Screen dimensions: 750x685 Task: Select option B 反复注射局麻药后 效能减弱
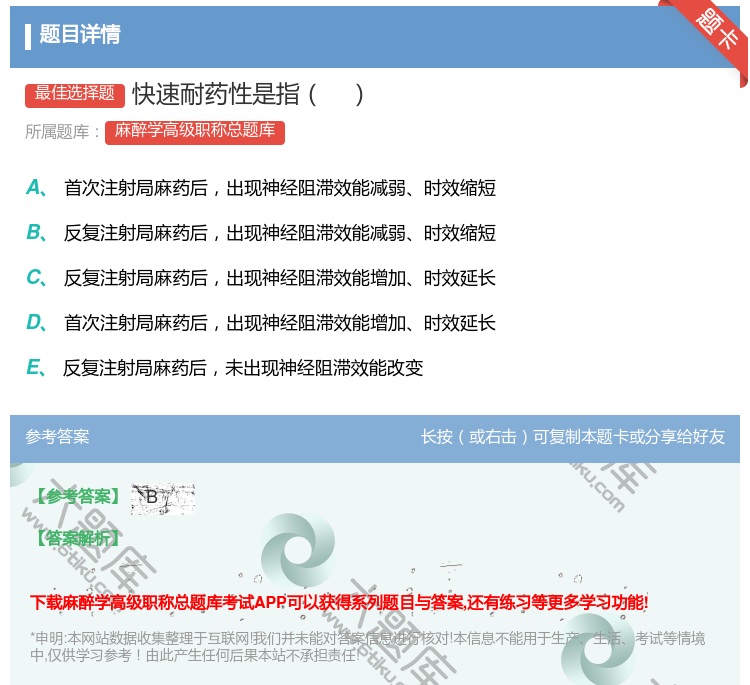(x=261, y=233)
